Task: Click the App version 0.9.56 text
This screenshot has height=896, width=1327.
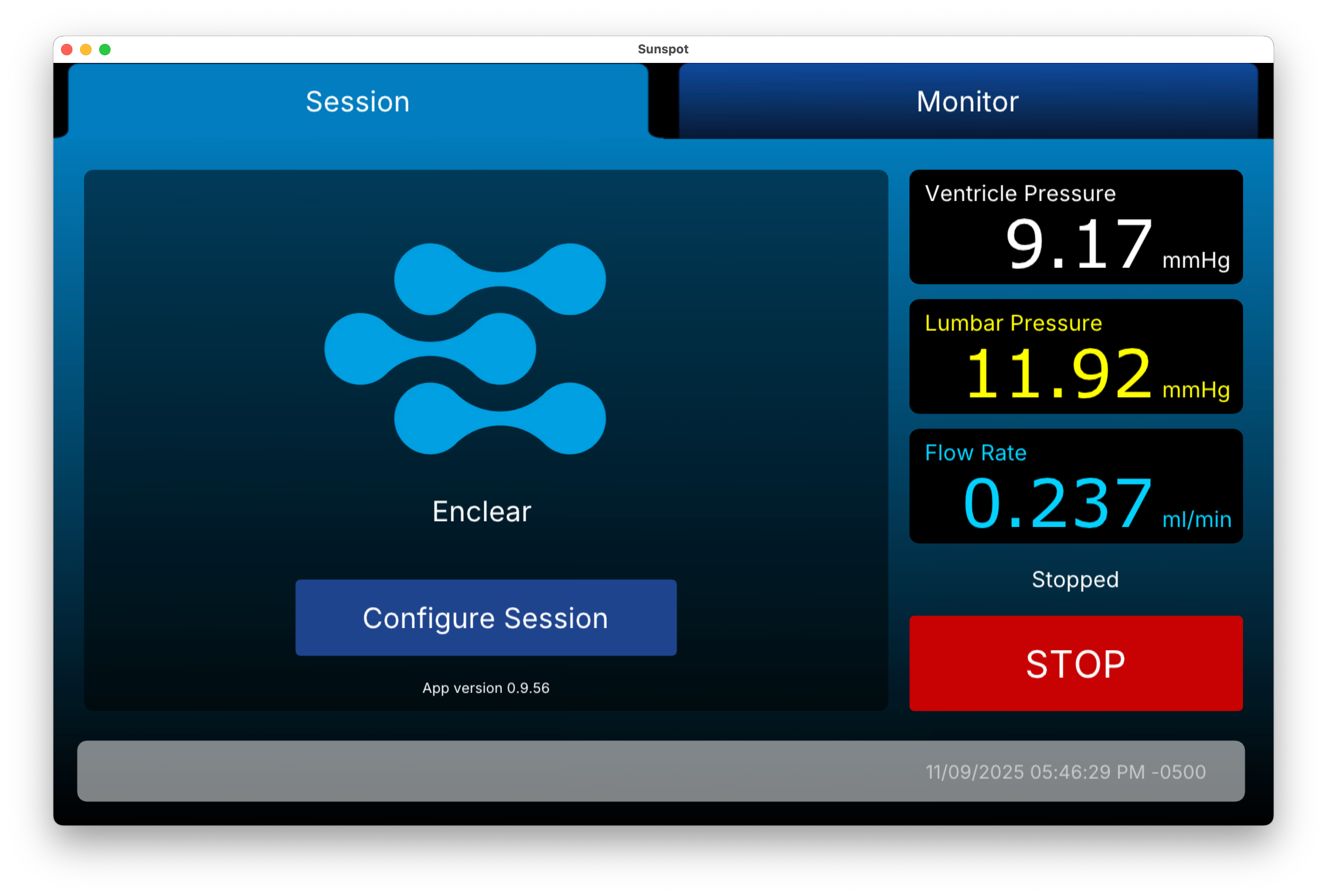Action: pyautogui.click(x=485, y=688)
